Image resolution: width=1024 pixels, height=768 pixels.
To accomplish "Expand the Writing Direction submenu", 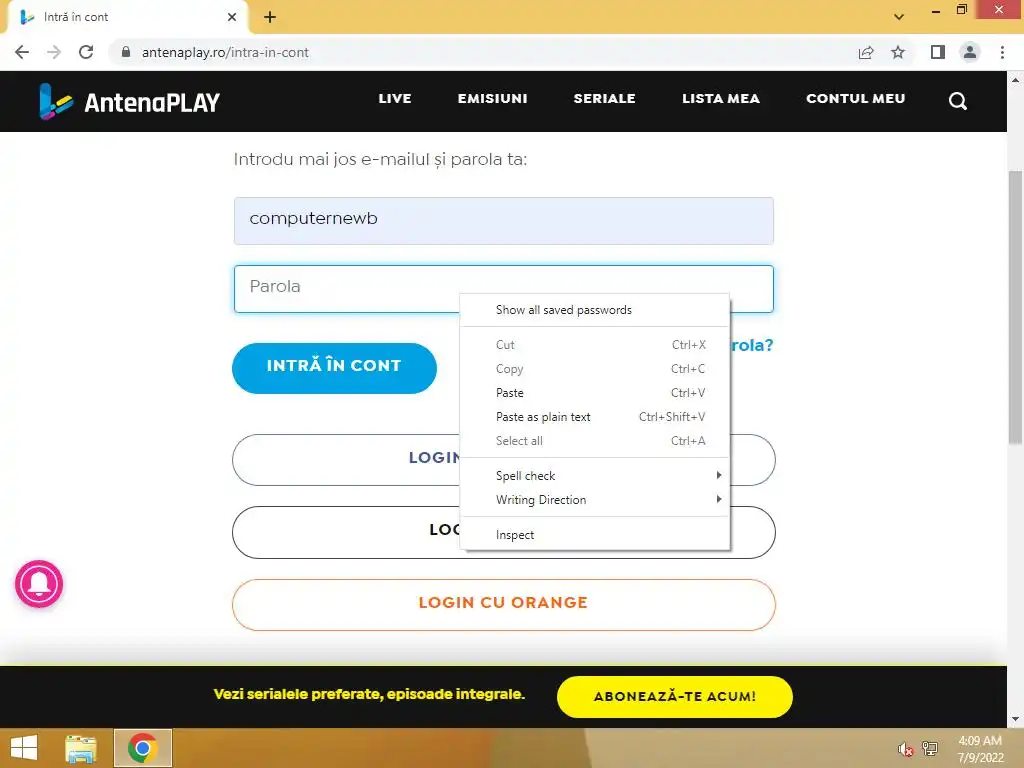I will click(594, 500).
